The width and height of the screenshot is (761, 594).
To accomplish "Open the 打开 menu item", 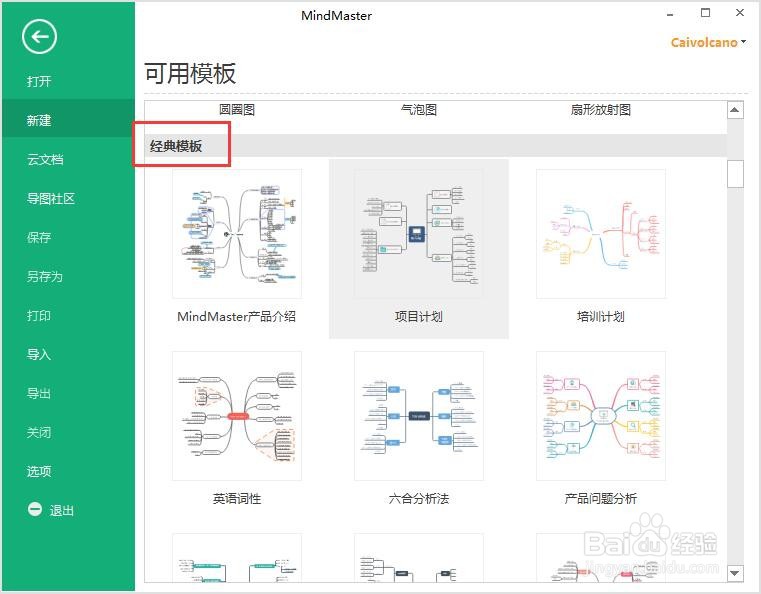I will 39,81.
